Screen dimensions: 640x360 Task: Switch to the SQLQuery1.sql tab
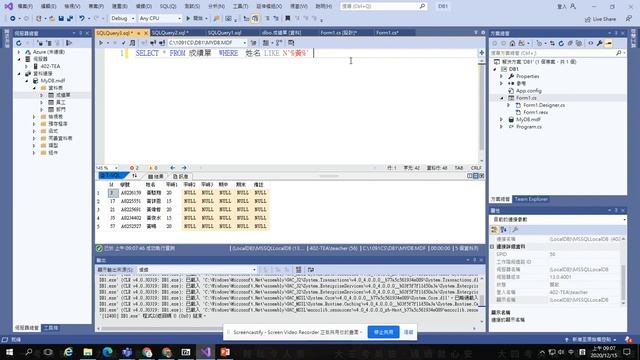tap(224, 33)
